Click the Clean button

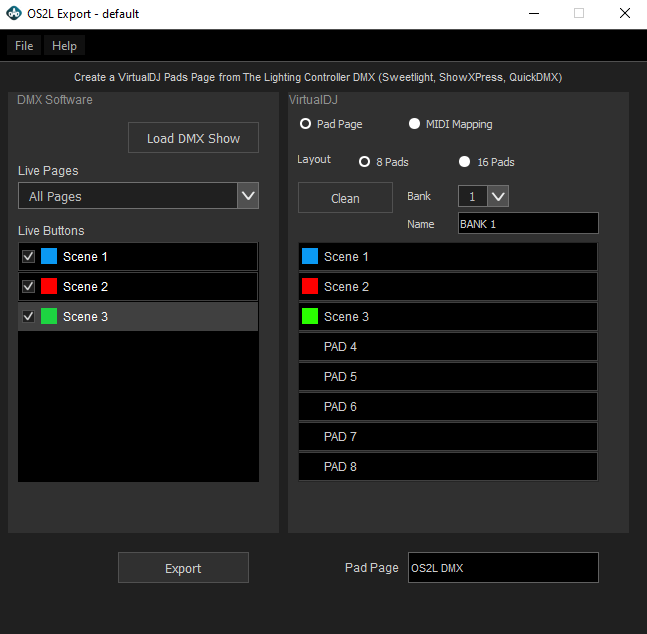[345, 198]
